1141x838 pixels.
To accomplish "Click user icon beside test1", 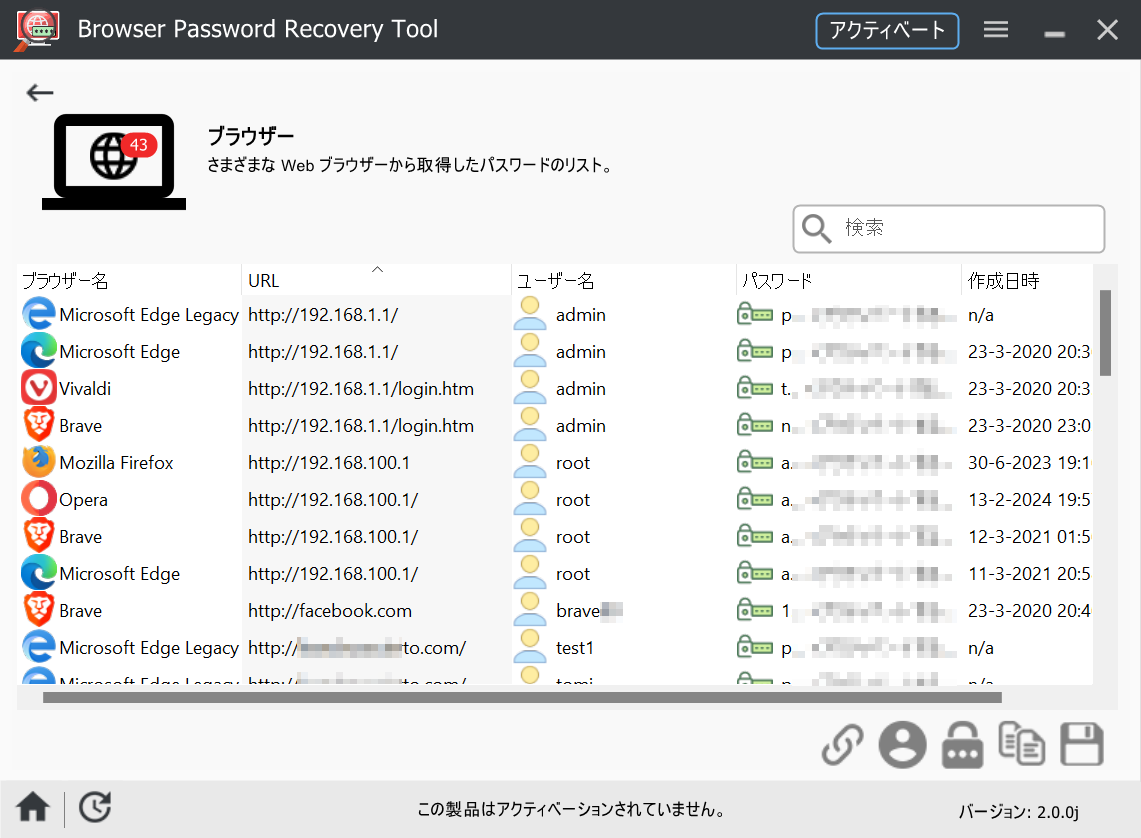I will [530, 647].
